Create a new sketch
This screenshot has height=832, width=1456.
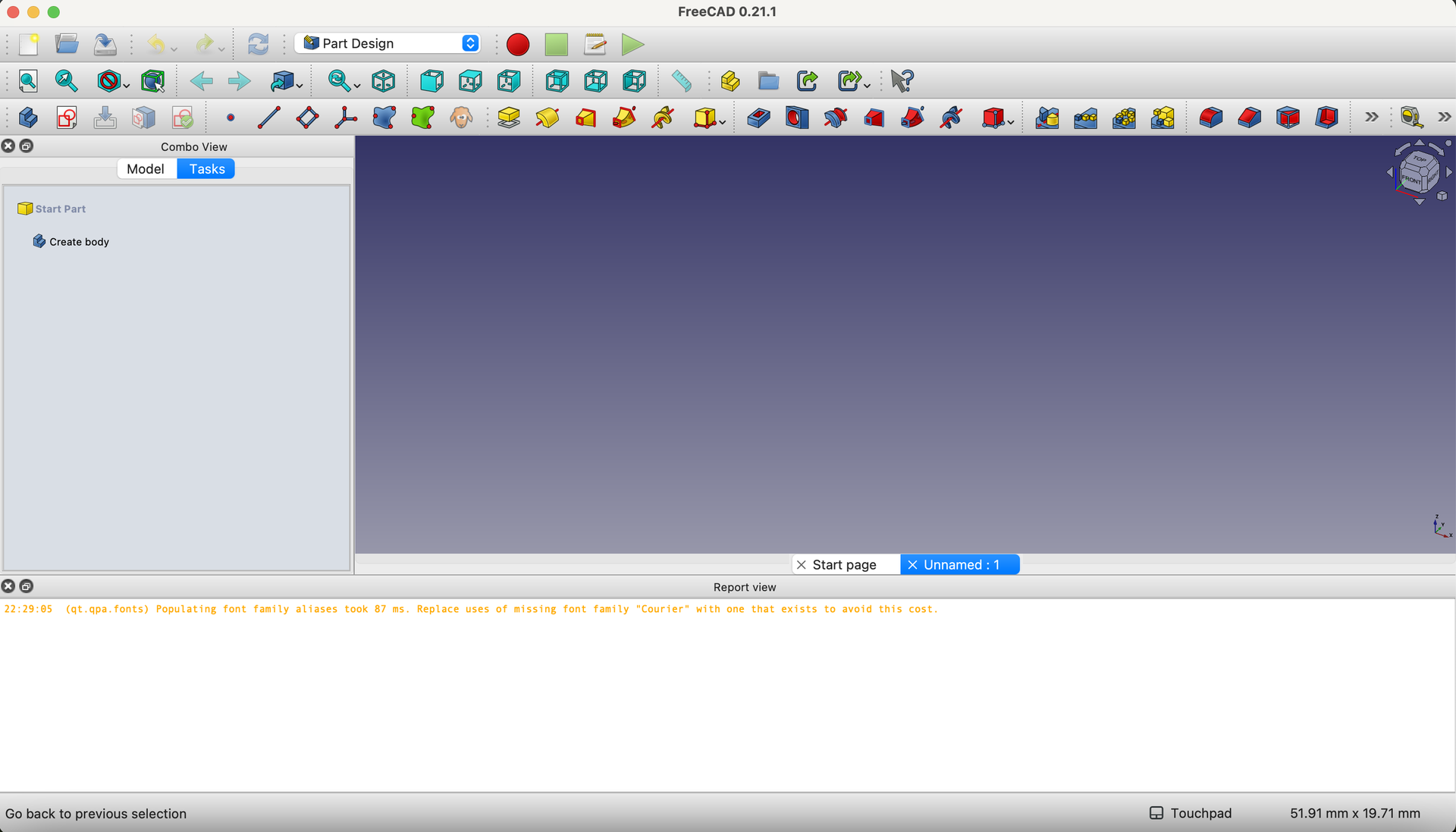(67, 118)
